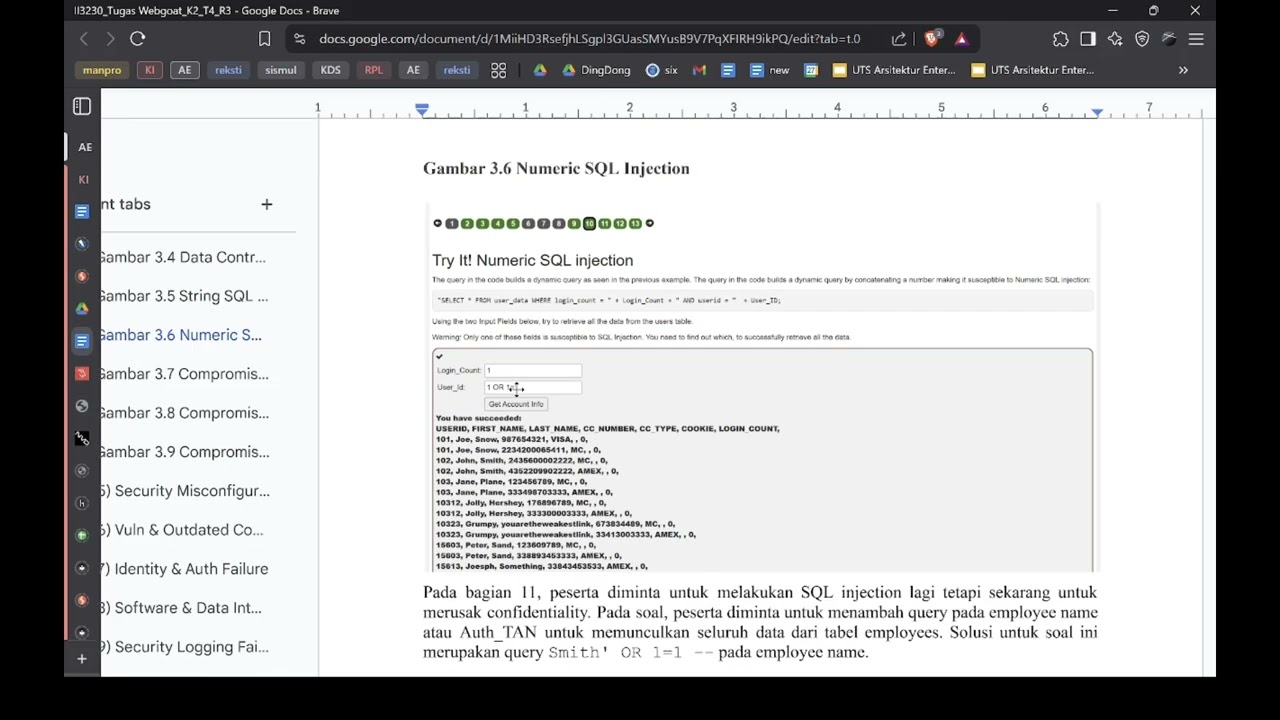Screen dimensions: 1280x720
Task: Toggle vertical tabs panel icon at top
Action: 82,106
